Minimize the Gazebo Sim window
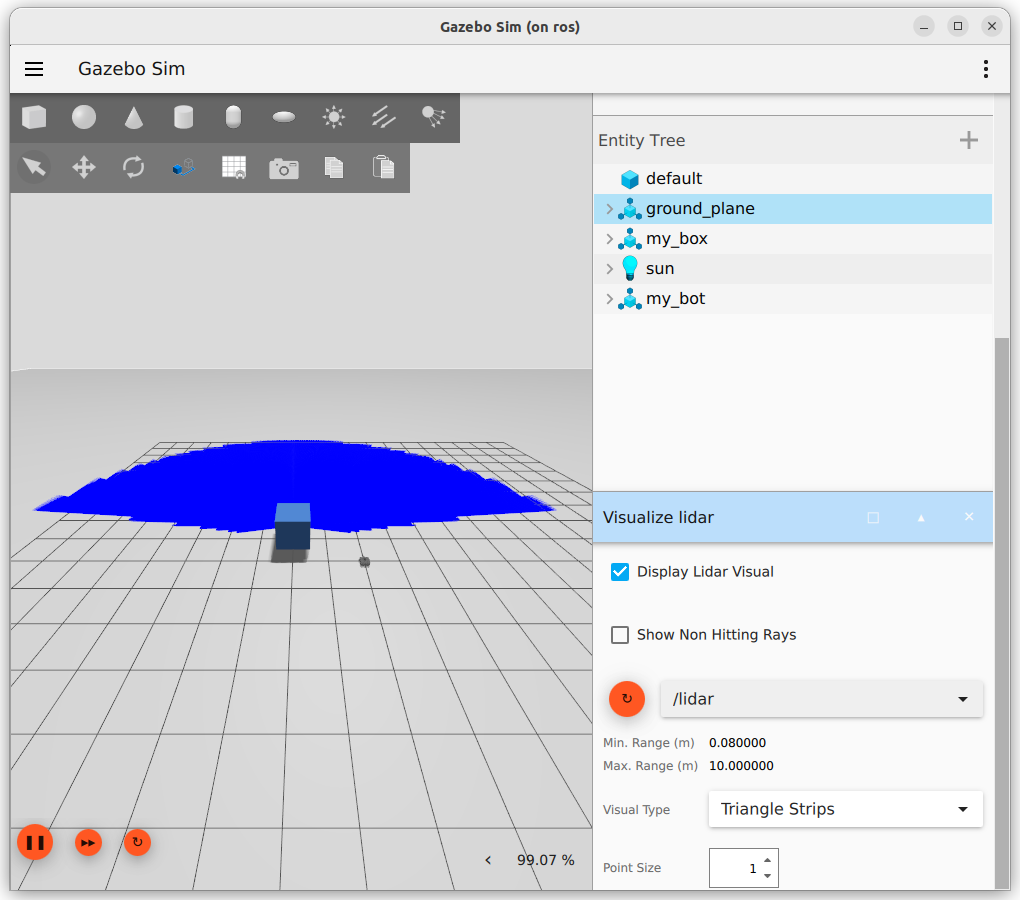This screenshot has height=900, width=1020. click(924, 27)
